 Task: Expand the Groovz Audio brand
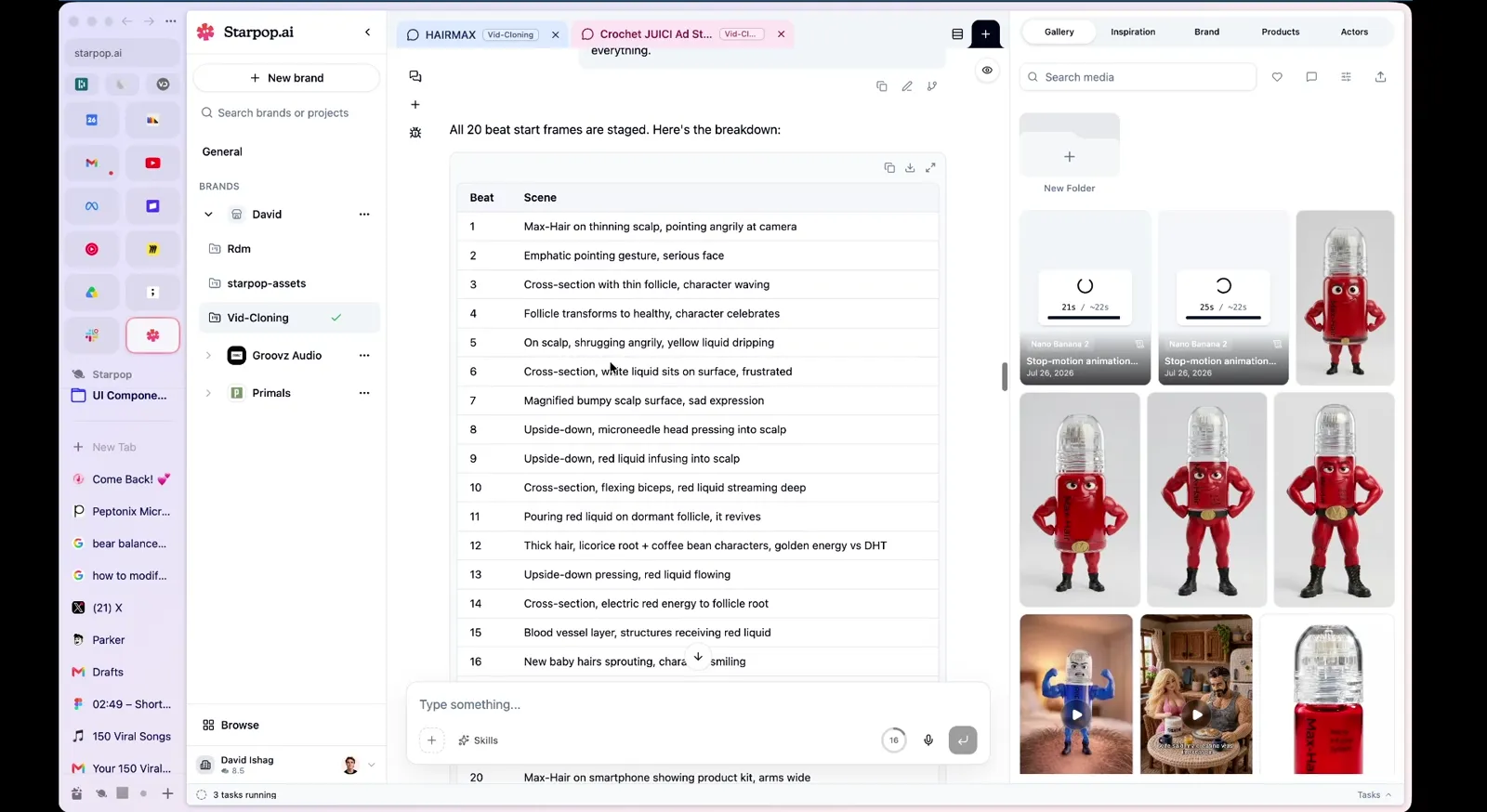point(208,356)
